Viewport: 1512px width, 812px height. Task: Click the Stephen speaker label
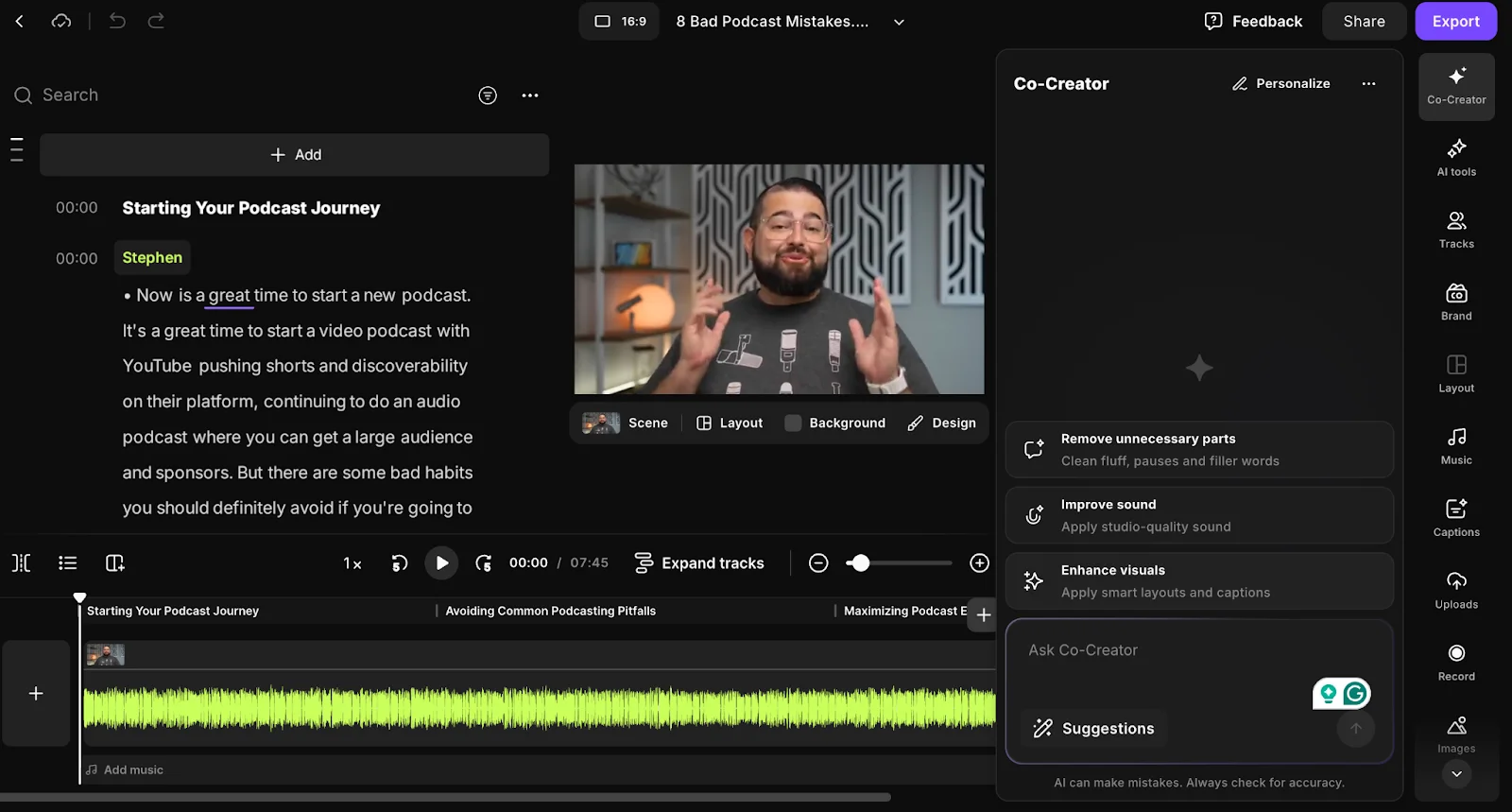click(152, 257)
